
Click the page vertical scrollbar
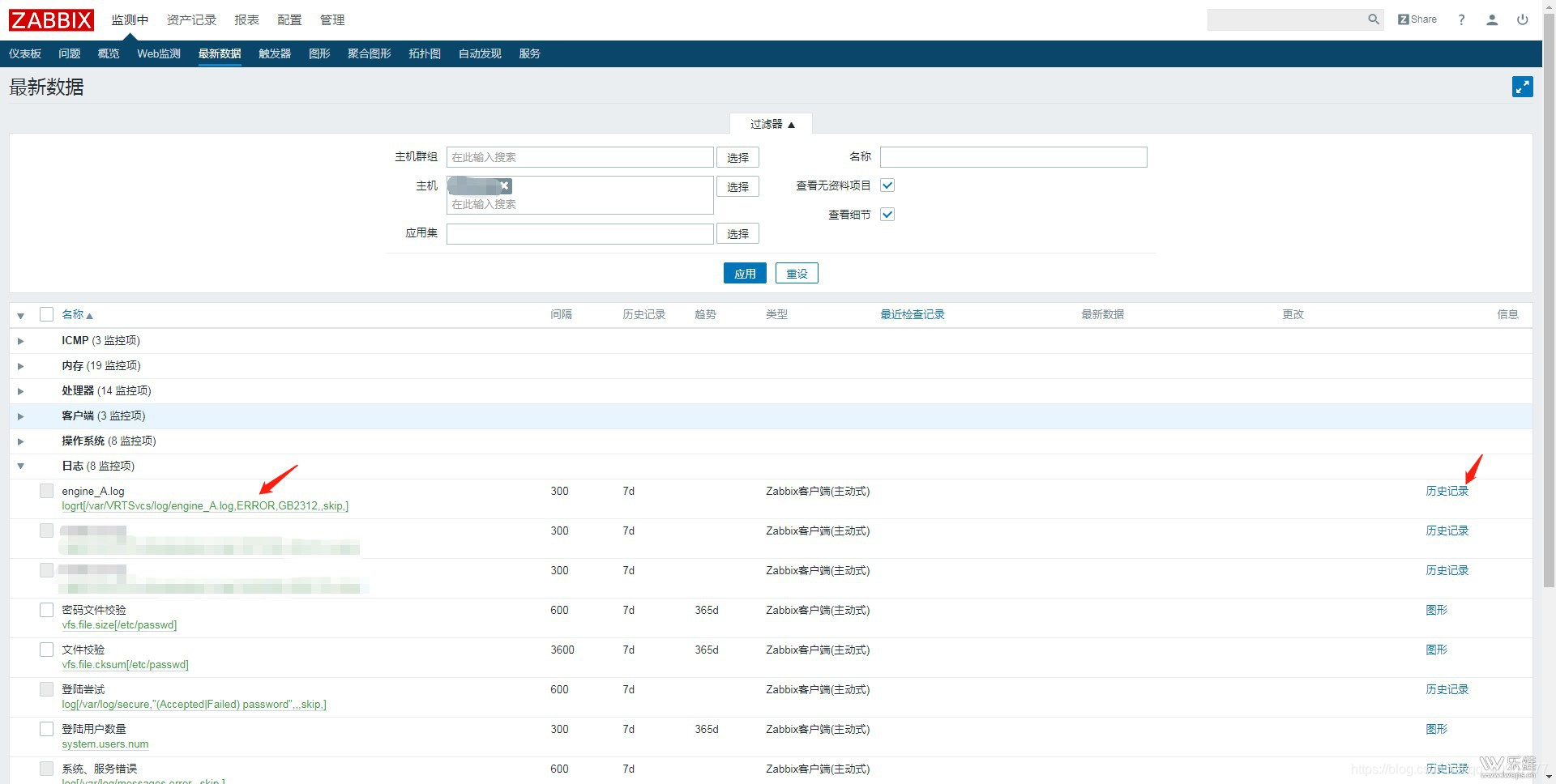click(1549, 301)
